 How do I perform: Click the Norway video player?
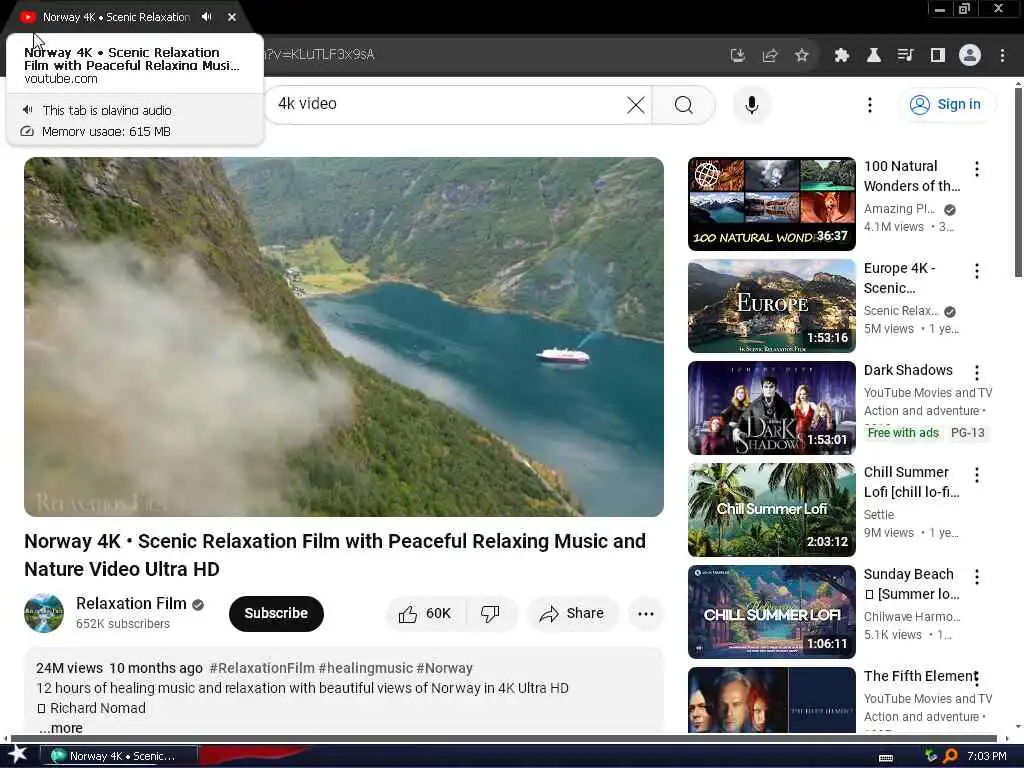[x=344, y=336]
